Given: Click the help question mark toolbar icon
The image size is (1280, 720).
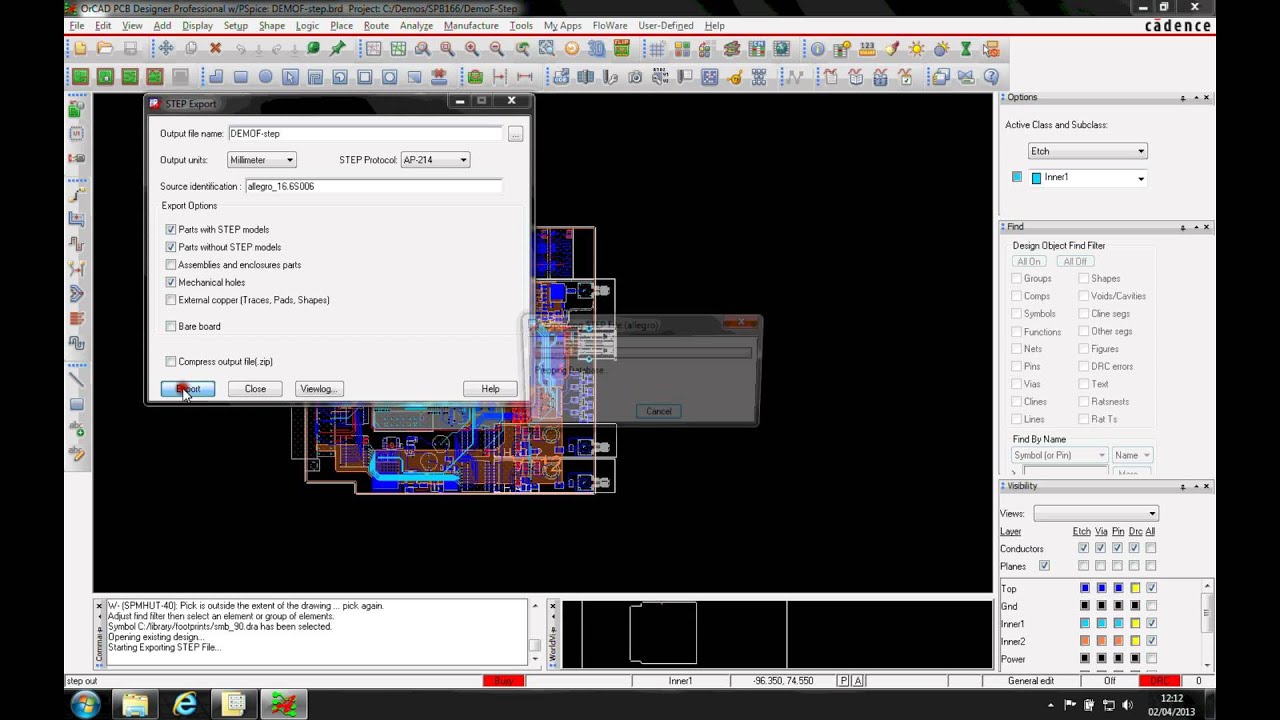Looking at the screenshot, I should coord(991,76).
